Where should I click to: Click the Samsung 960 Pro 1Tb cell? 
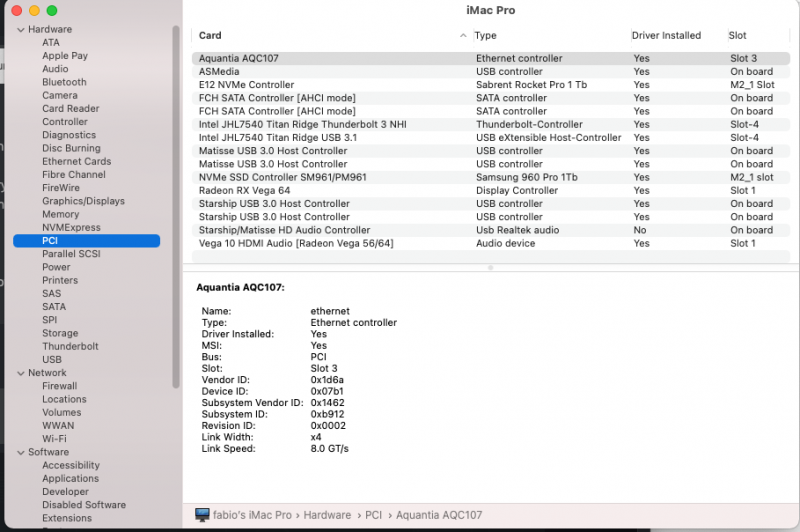pos(527,177)
